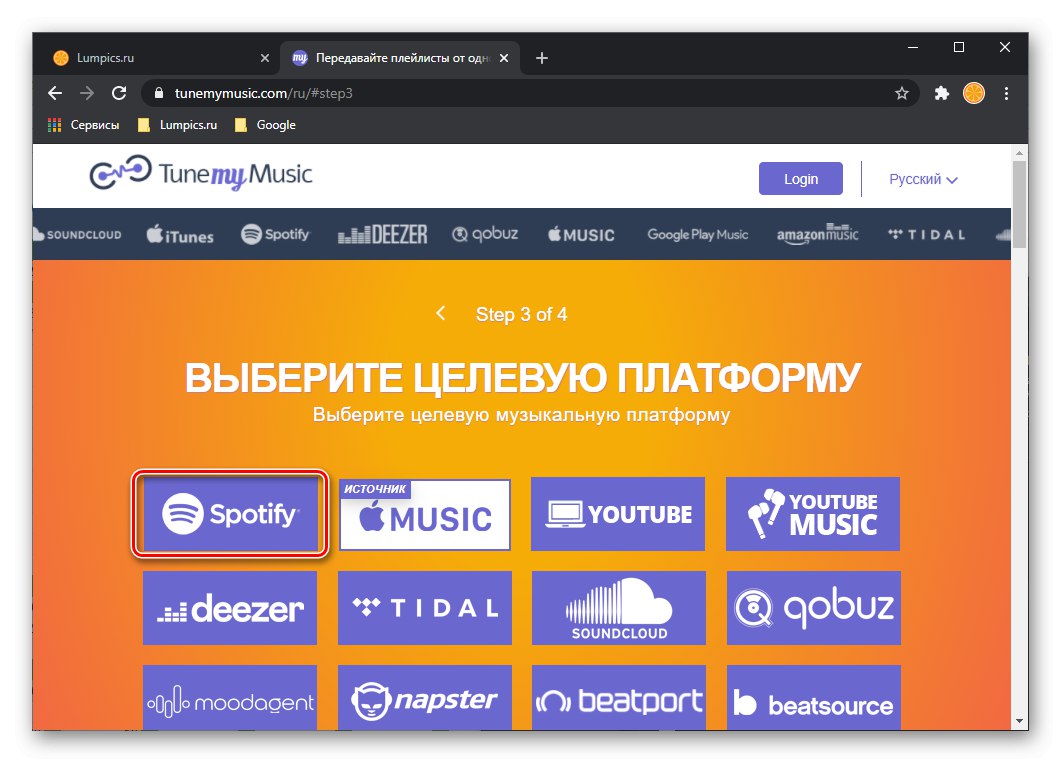Bookmark this page with the star

[901, 93]
